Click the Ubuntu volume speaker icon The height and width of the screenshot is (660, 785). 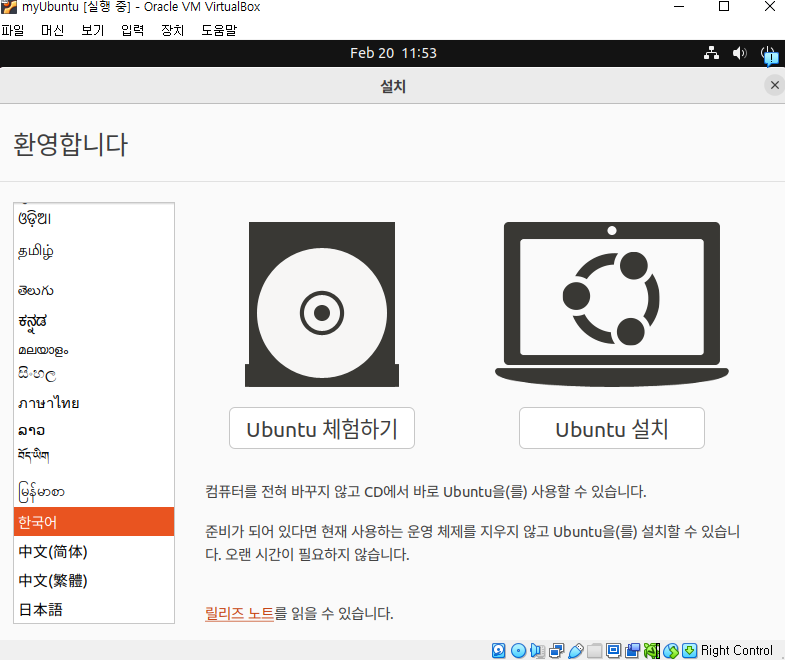[x=739, y=53]
